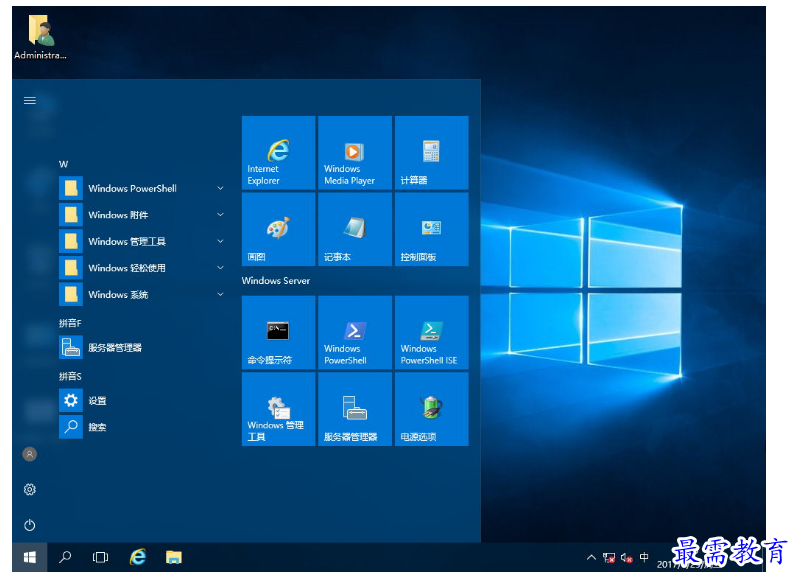Screen dimensions: 796x583
Task: Open the 电源选项 power options tile
Action: [x=432, y=409]
